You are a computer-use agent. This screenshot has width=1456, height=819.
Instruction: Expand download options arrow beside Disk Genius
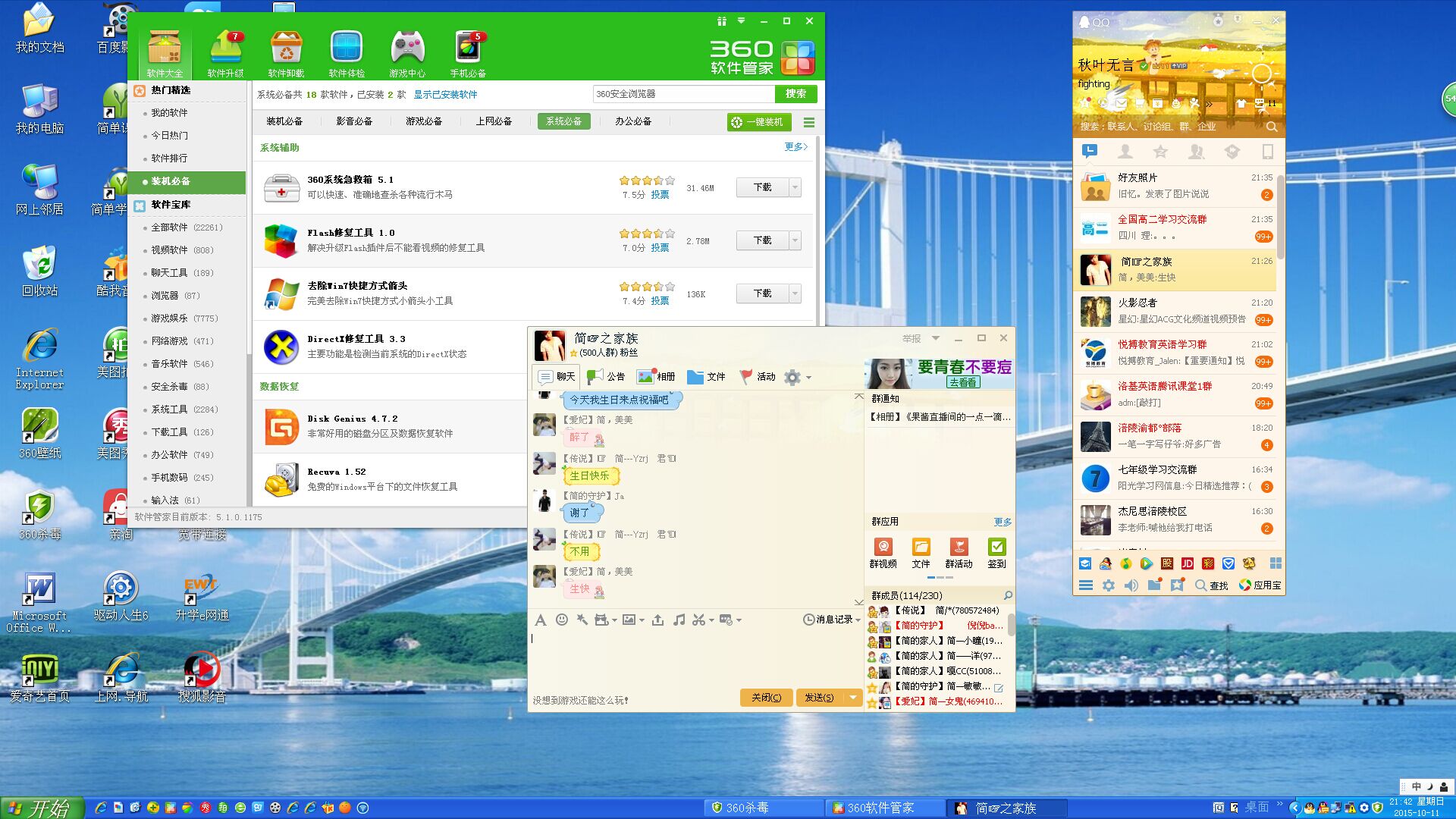tap(793, 427)
